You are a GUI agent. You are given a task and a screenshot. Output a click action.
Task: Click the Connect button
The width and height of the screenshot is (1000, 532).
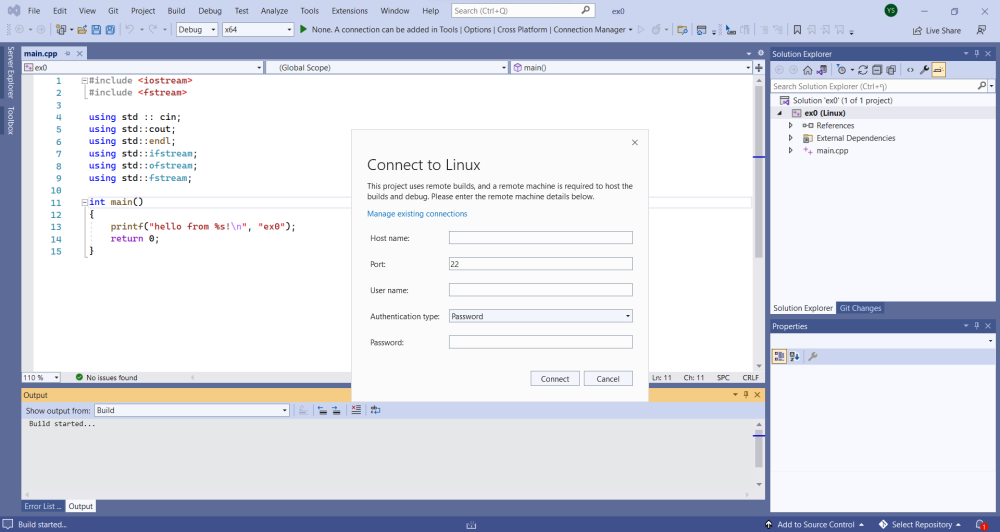click(555, 378)
